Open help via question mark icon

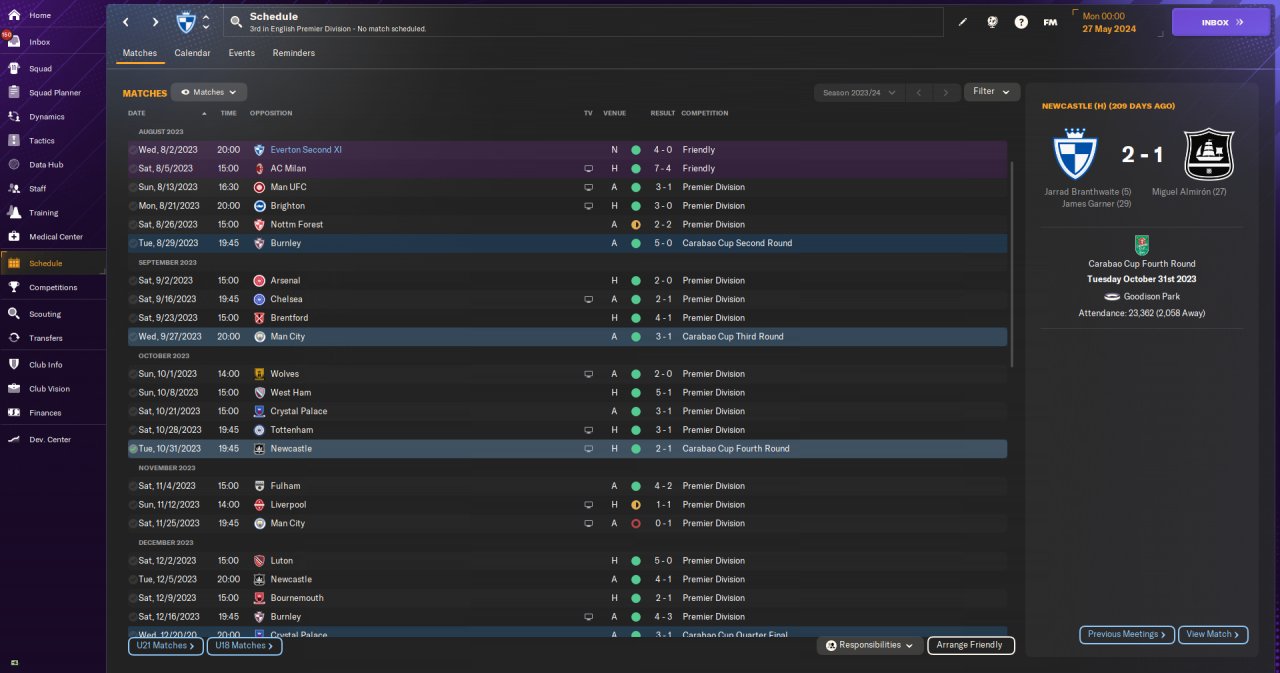pos(1021,22)
